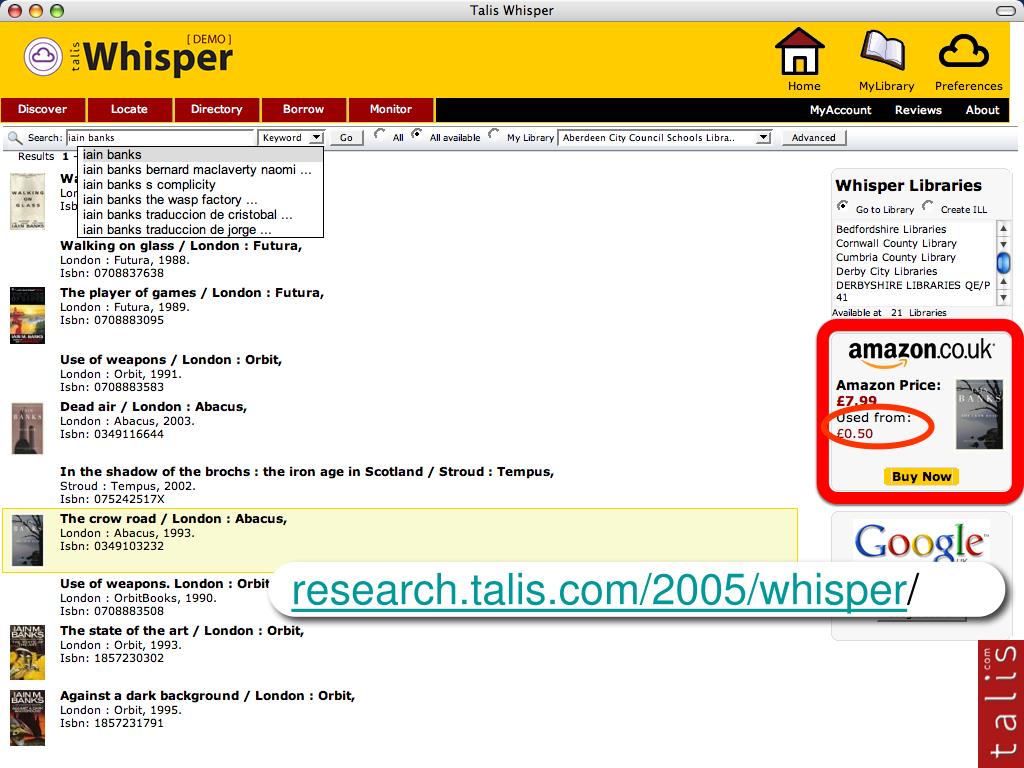Switch to the Discover tab
Image resolution: width=1024 pixels, height=768 pixels.
click(x=42, y=110)
